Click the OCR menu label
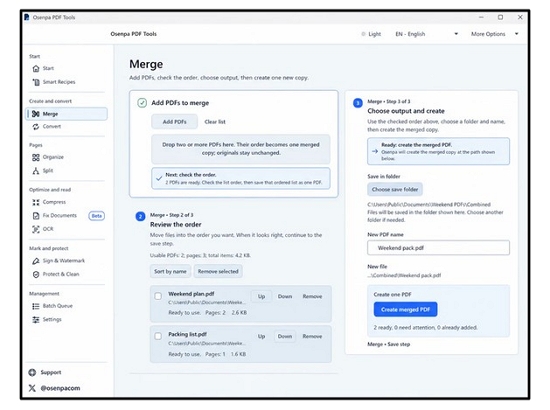The image size is (550, 410). 48,229
